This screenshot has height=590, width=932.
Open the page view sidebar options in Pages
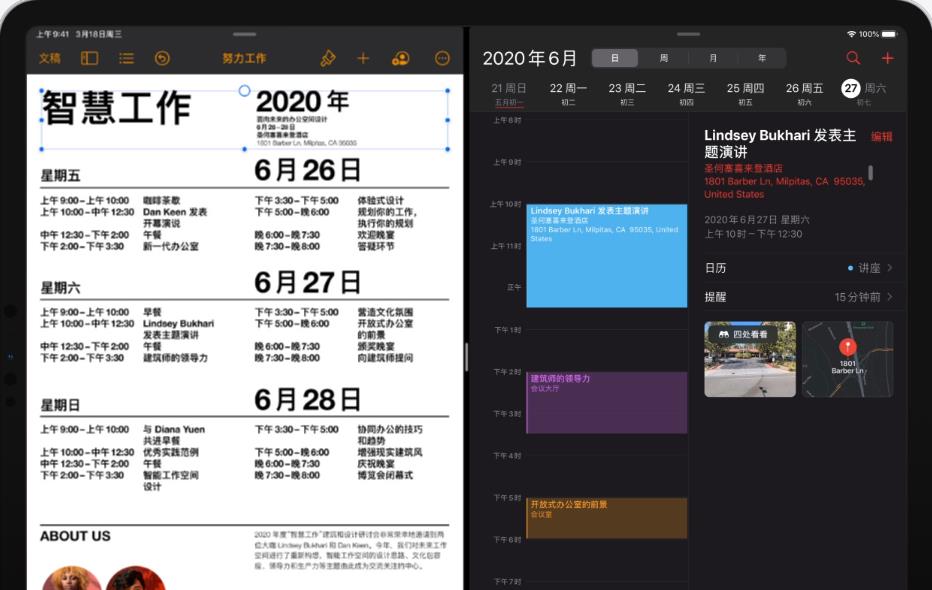point(90,58)
